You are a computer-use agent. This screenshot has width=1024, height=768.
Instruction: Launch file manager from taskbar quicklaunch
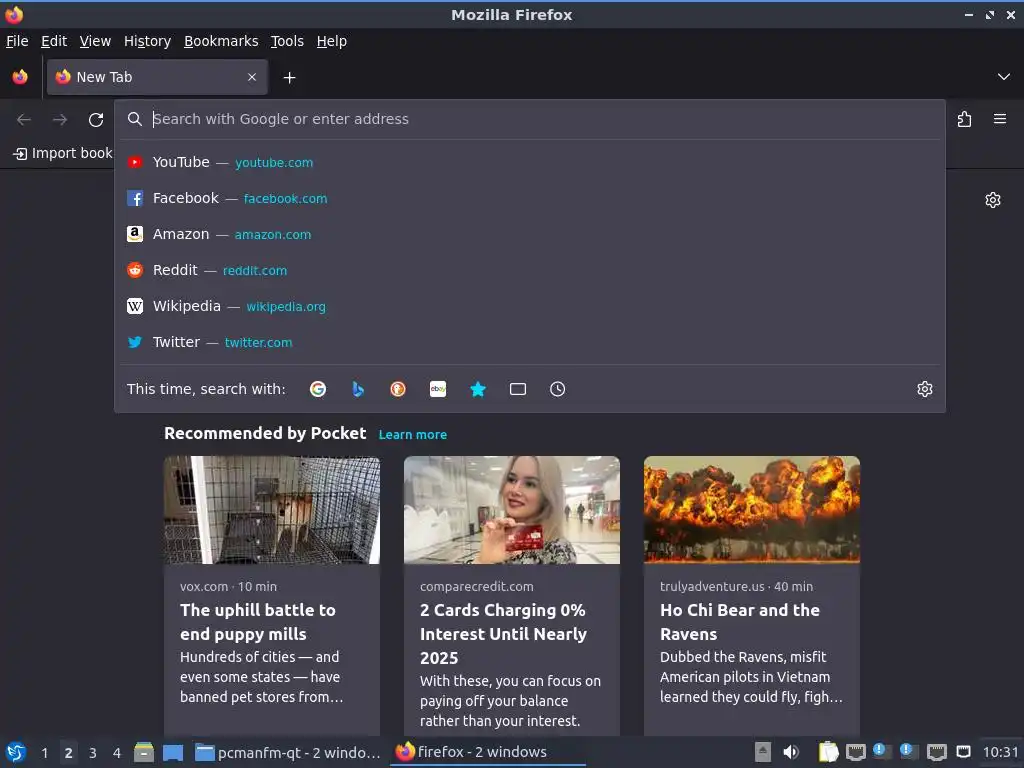(144, 752)
